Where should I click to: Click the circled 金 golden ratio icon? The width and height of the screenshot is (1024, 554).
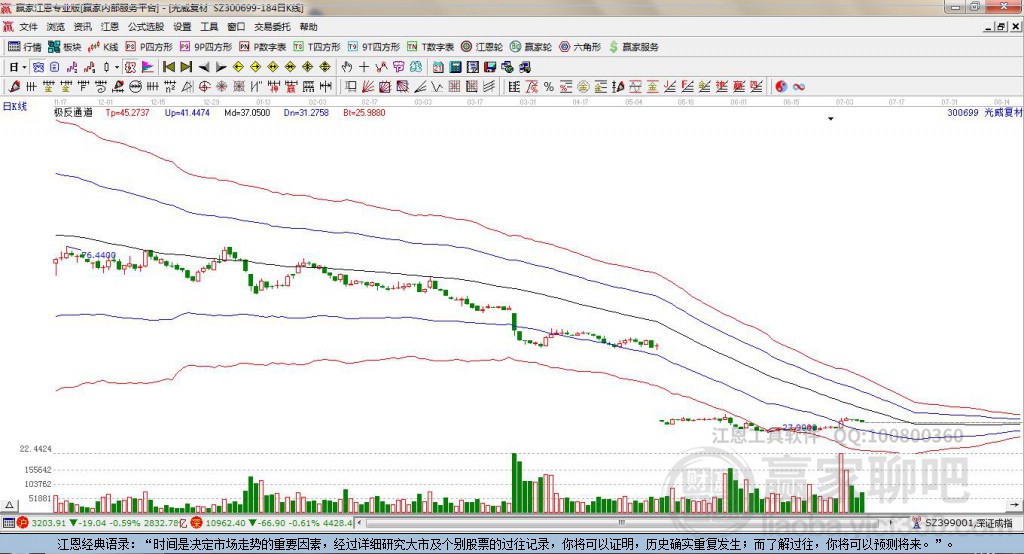583,86
